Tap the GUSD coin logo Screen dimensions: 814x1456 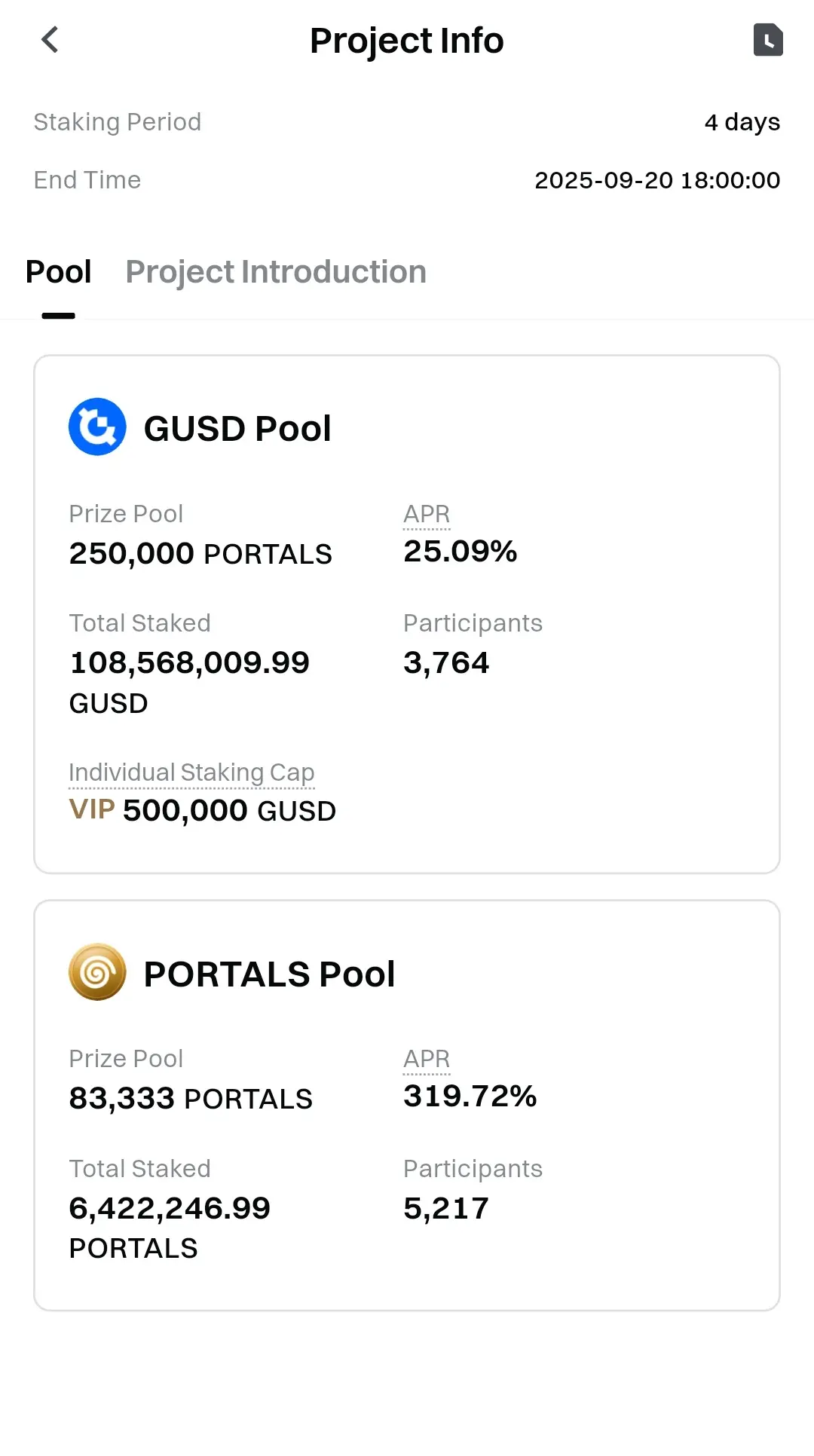[97, 427]
